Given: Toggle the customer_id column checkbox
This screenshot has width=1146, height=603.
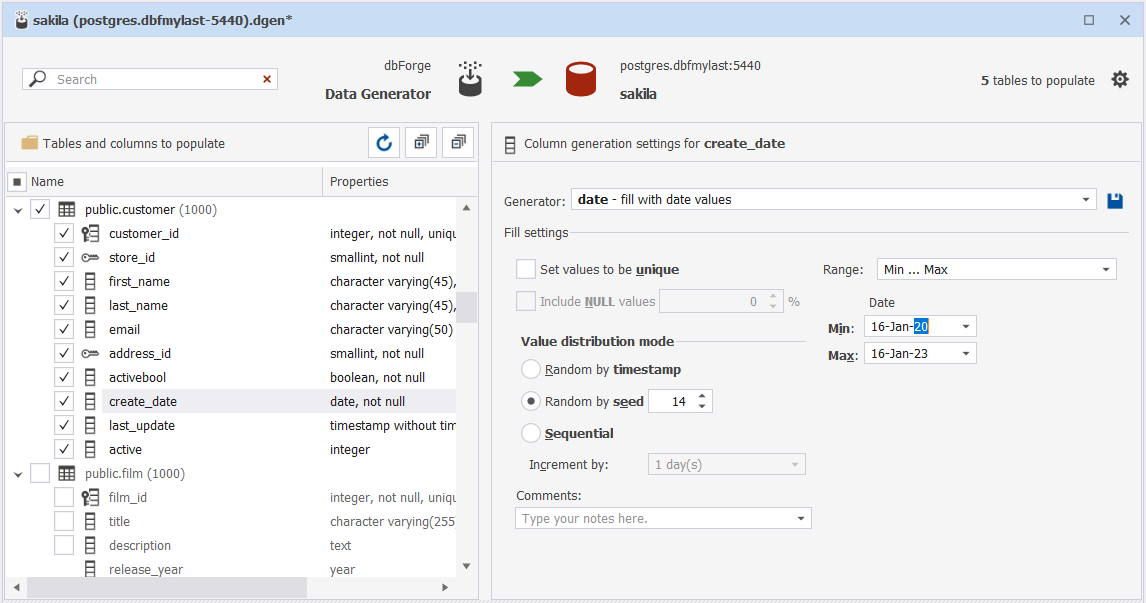Looking at the screenshot, I should click(64, 234).
